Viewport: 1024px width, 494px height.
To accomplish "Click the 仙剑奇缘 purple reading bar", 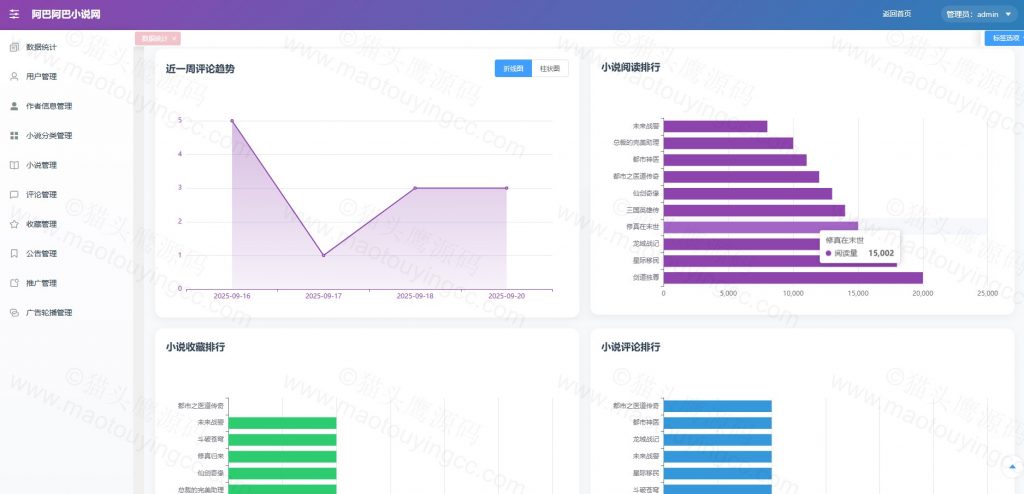I will pos(748,193).
